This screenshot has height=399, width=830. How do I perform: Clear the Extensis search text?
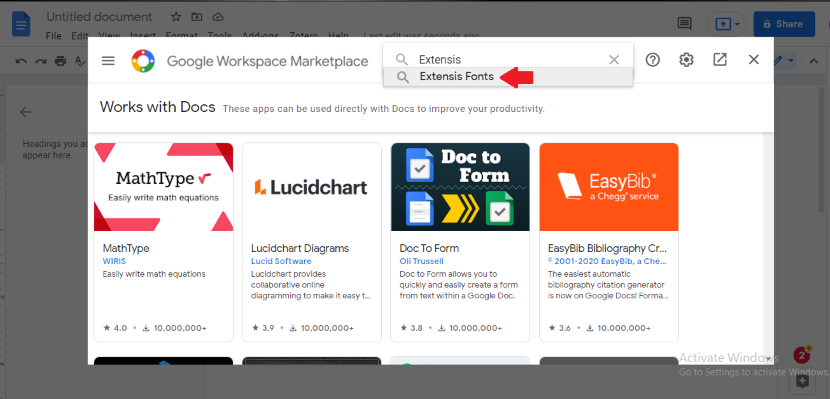tap(614, 60)
